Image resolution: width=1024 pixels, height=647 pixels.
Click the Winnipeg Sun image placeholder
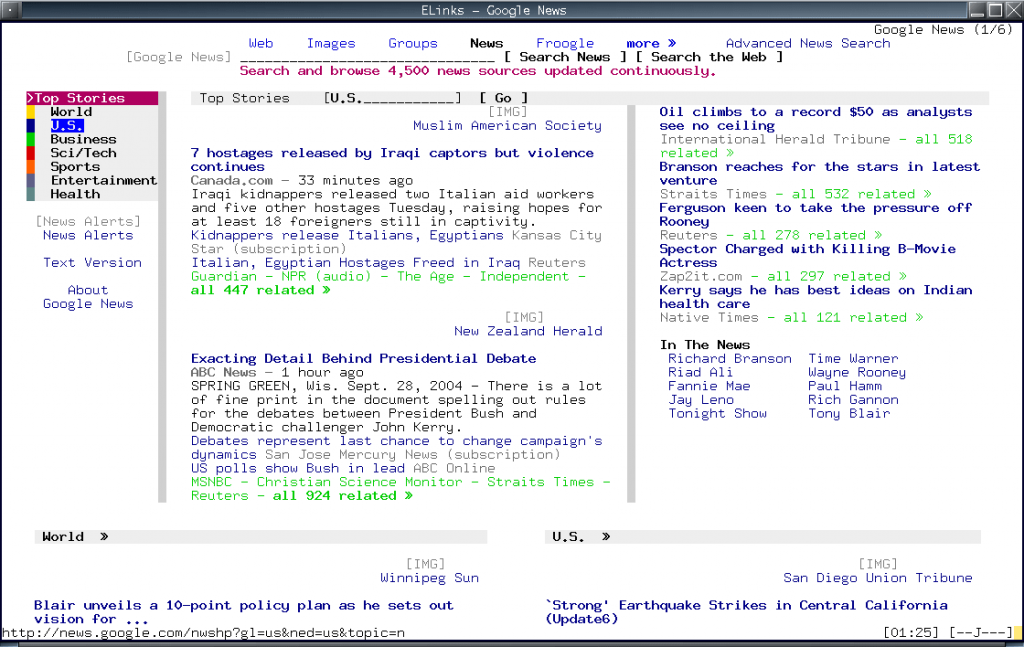[425, 564]
